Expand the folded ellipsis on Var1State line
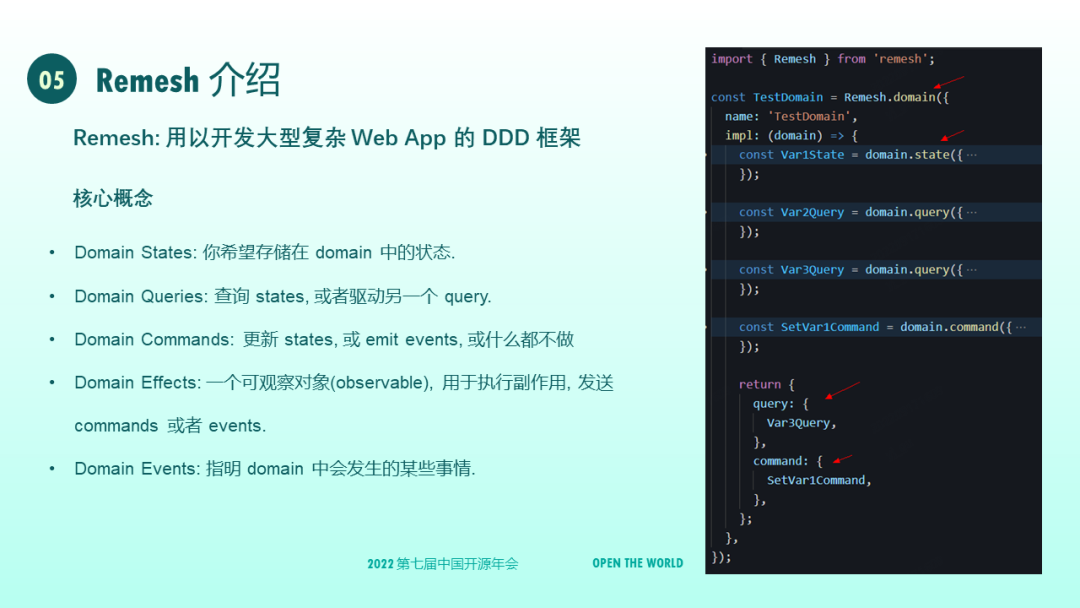 971,155
